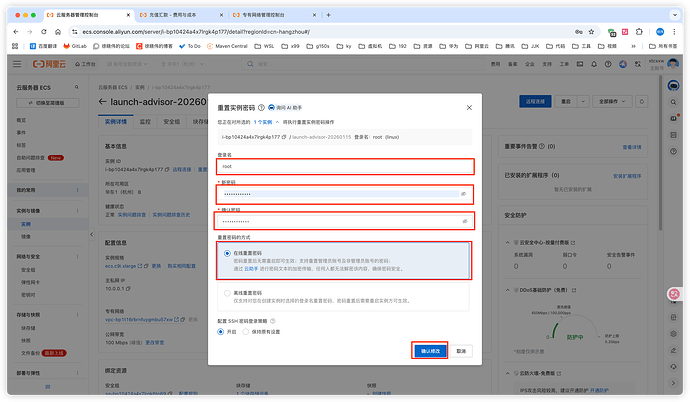Go back with the arrow beside launch-advisor
Viewport: 690px width, 402px height.
(105, 102)
